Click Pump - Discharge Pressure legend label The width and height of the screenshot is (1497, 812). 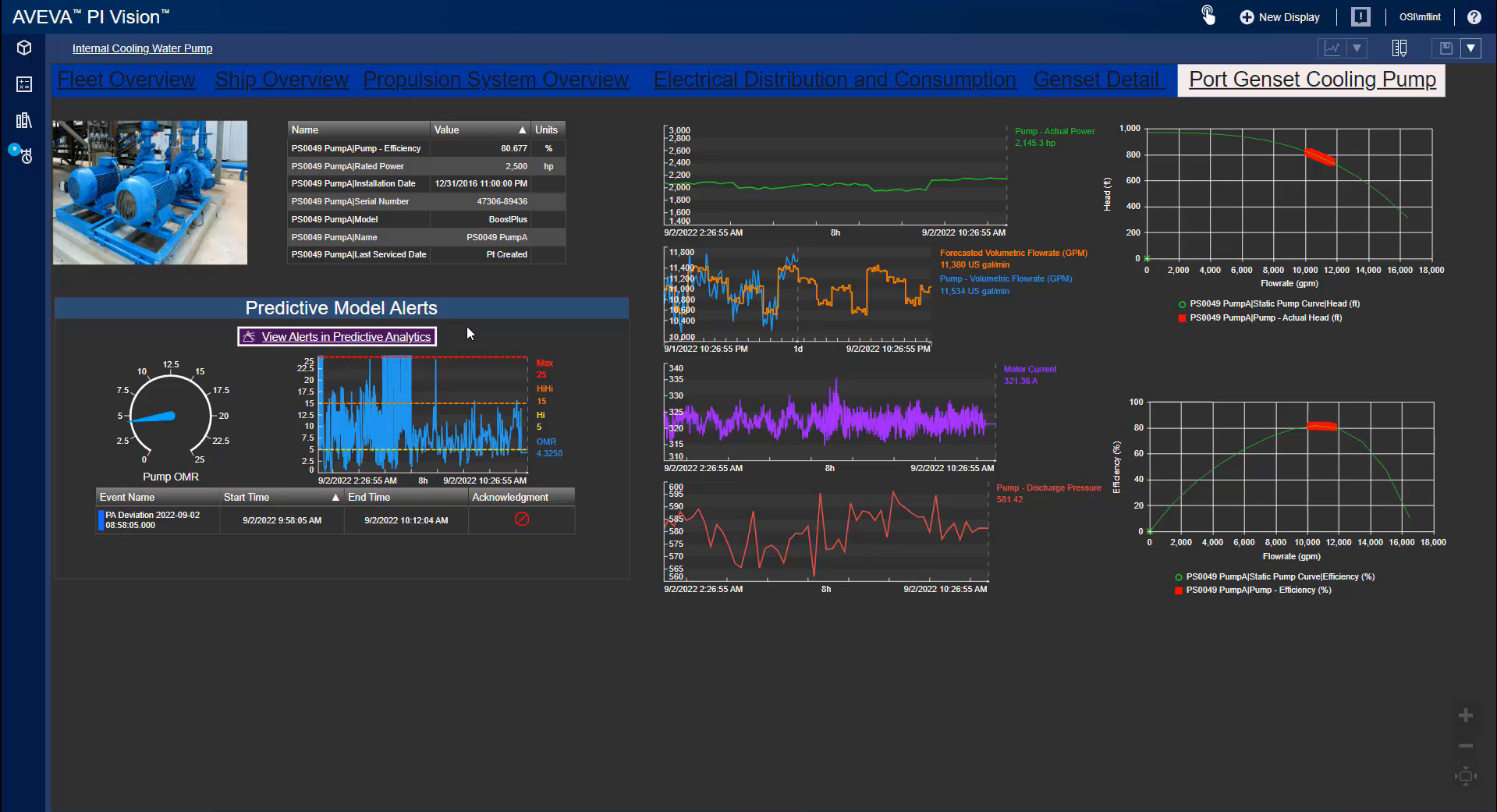[1048, 488]
